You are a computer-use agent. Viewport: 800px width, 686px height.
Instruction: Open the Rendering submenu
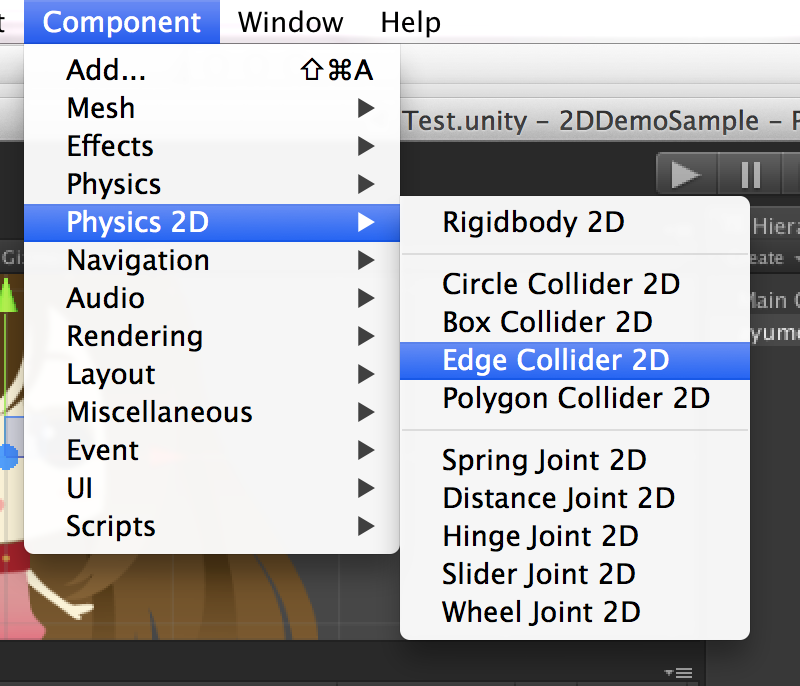pos(134,336)
